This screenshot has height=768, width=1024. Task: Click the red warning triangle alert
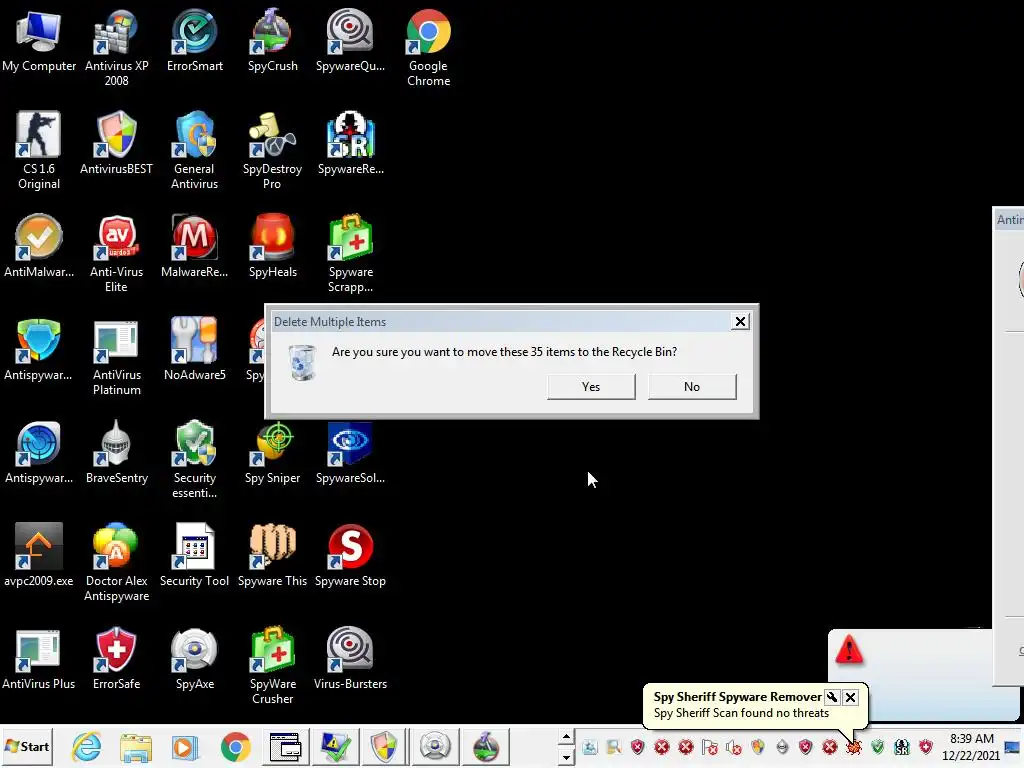pos(849,650)
